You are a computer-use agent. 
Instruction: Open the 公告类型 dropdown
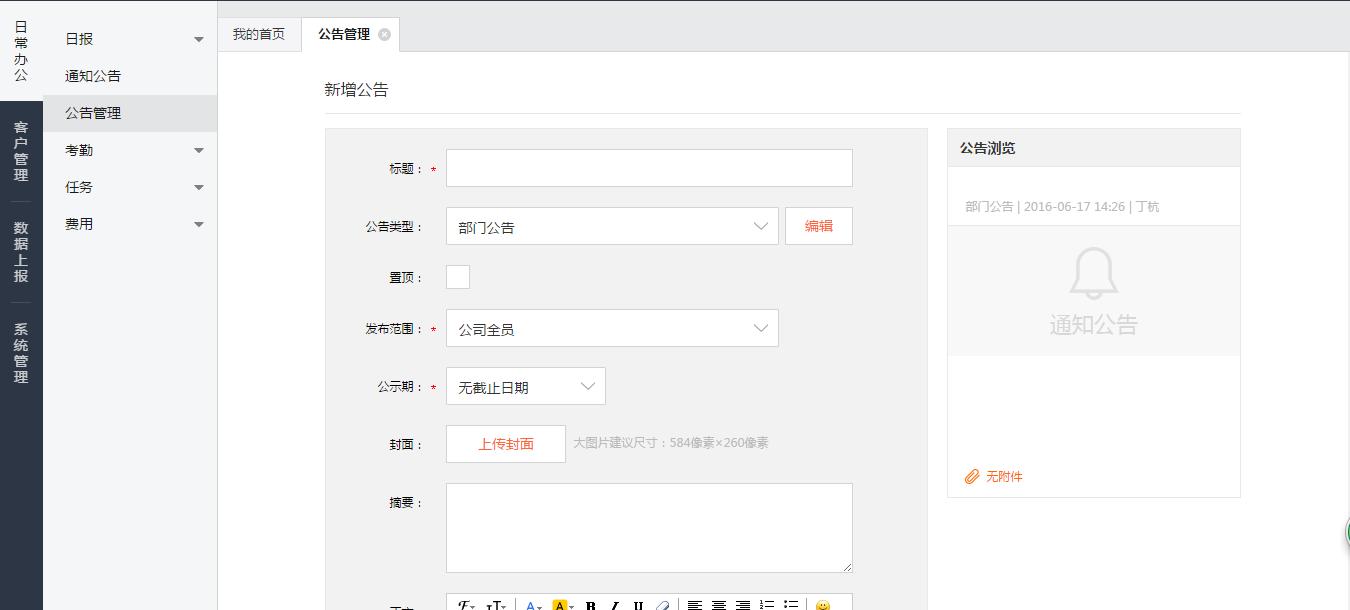click(x=612, y=227)
